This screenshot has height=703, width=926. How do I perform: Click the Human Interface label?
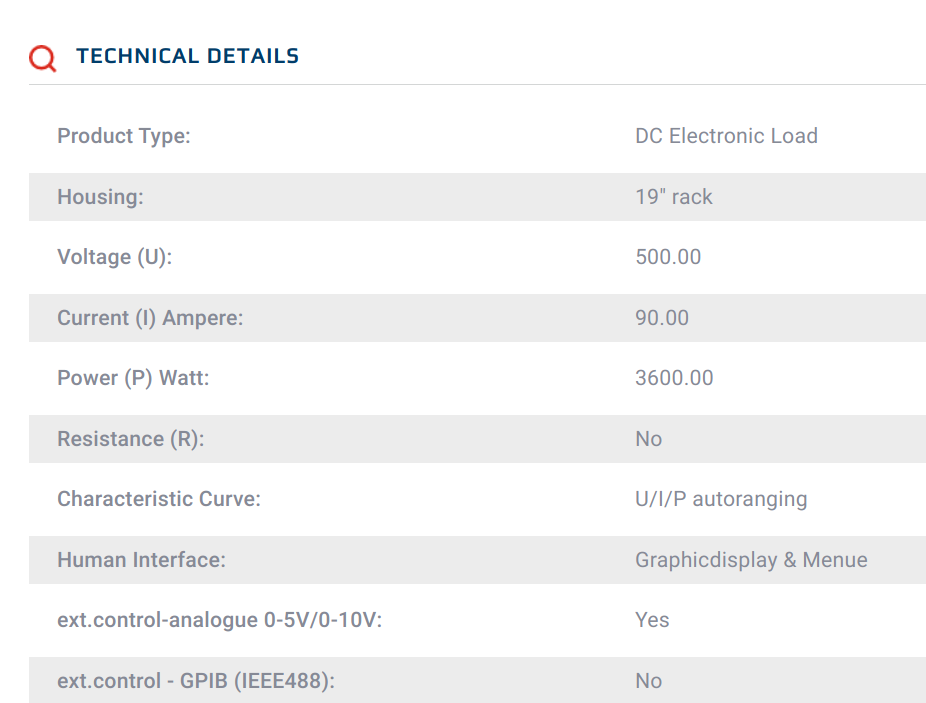[142, 560]
